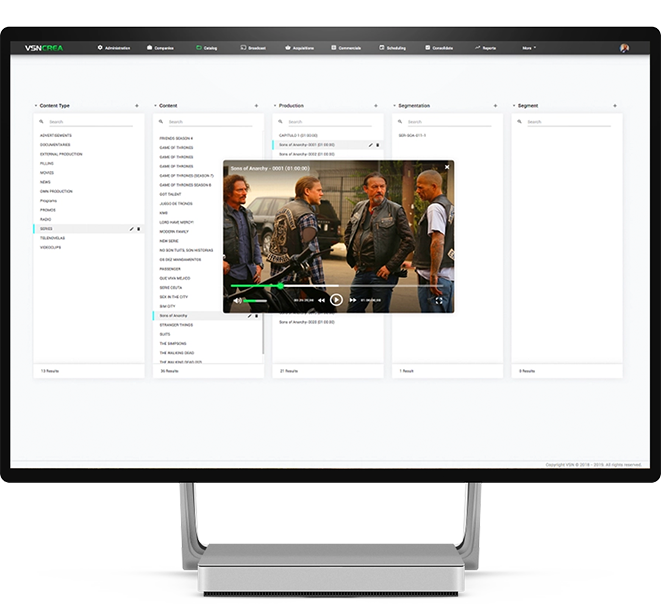Play the video preview
Viewport: 661px width, 604px height.
(x=336, y=300)
